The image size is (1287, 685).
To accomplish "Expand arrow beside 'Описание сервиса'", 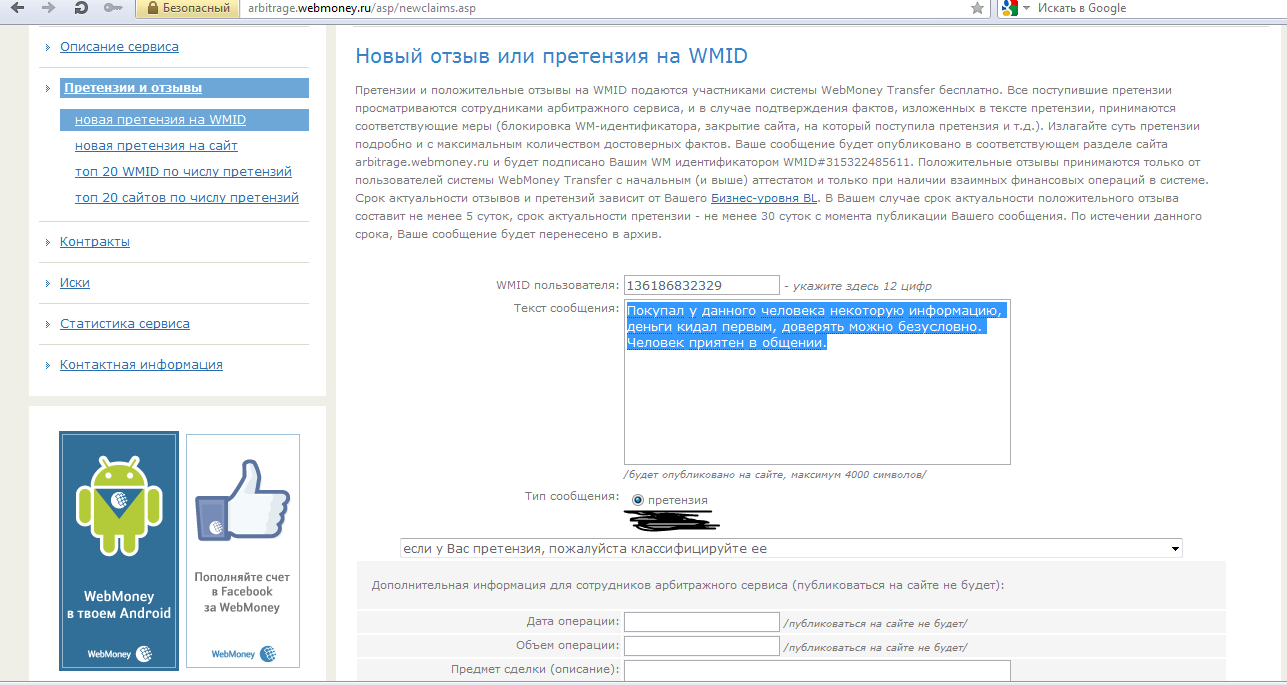I will (x=47, y=47).
